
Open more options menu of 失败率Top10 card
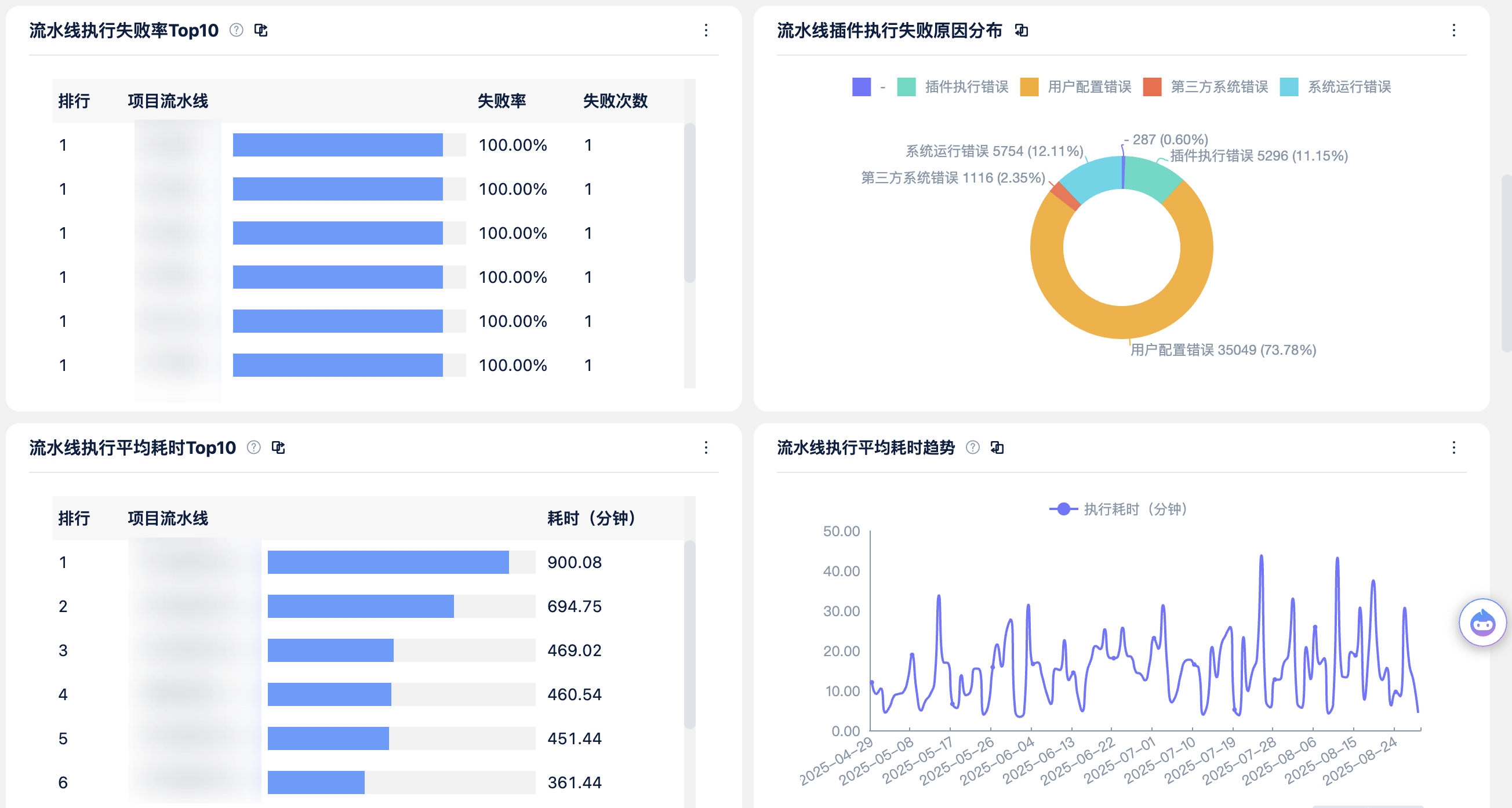click(x=706, y=30)
